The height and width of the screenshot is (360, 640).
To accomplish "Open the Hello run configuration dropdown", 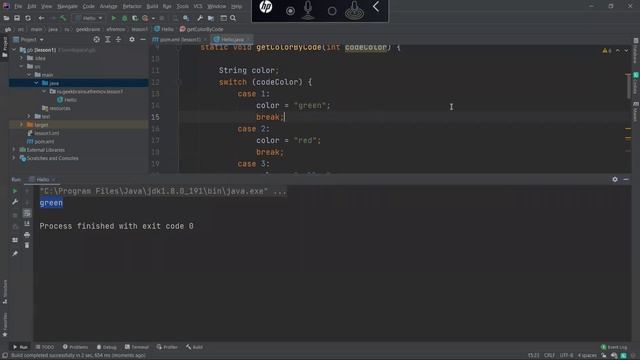I will 89,18.
